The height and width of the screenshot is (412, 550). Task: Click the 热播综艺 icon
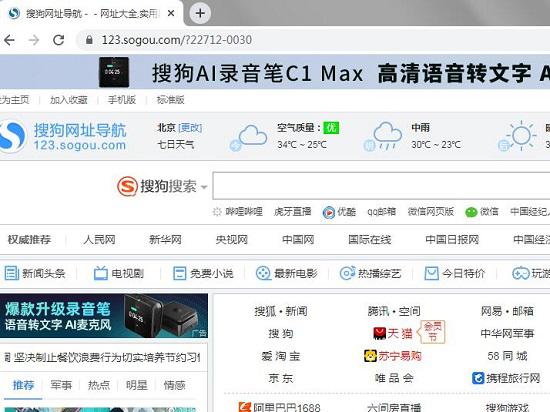click(x=347, y=273)
